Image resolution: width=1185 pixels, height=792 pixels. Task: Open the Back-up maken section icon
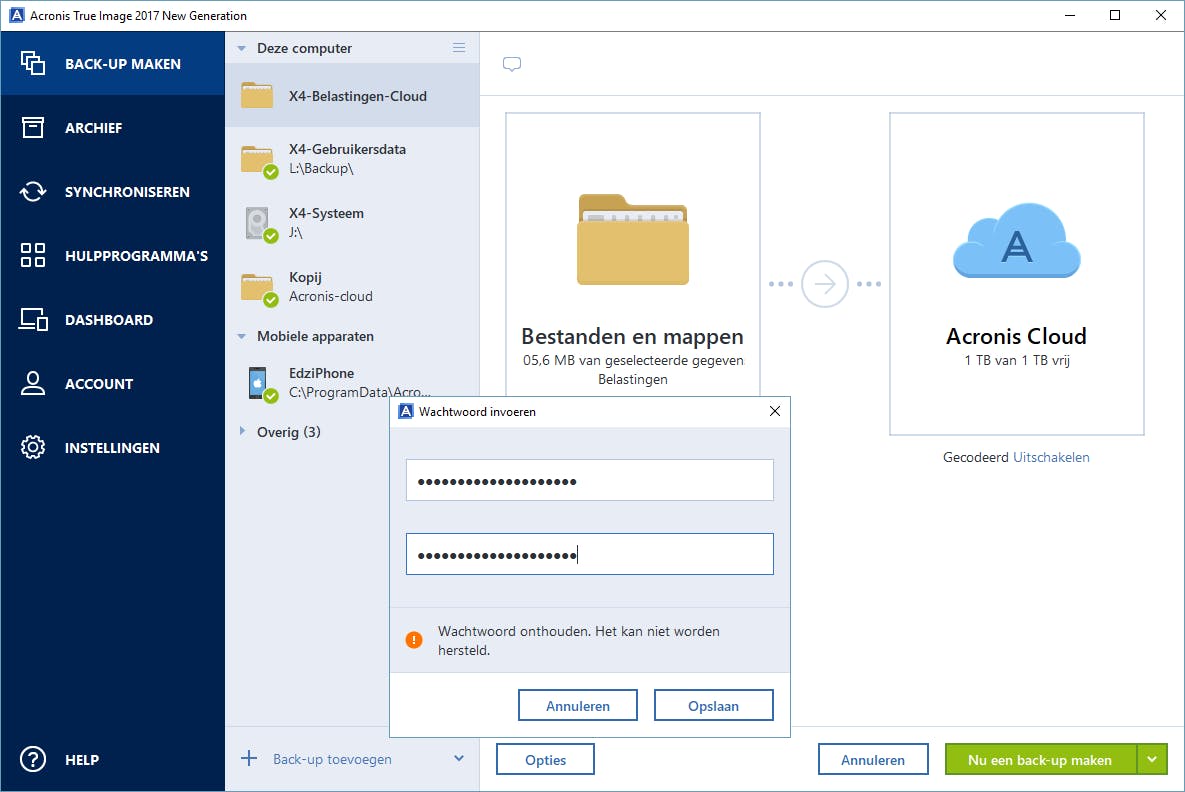(x=32, y=63)
